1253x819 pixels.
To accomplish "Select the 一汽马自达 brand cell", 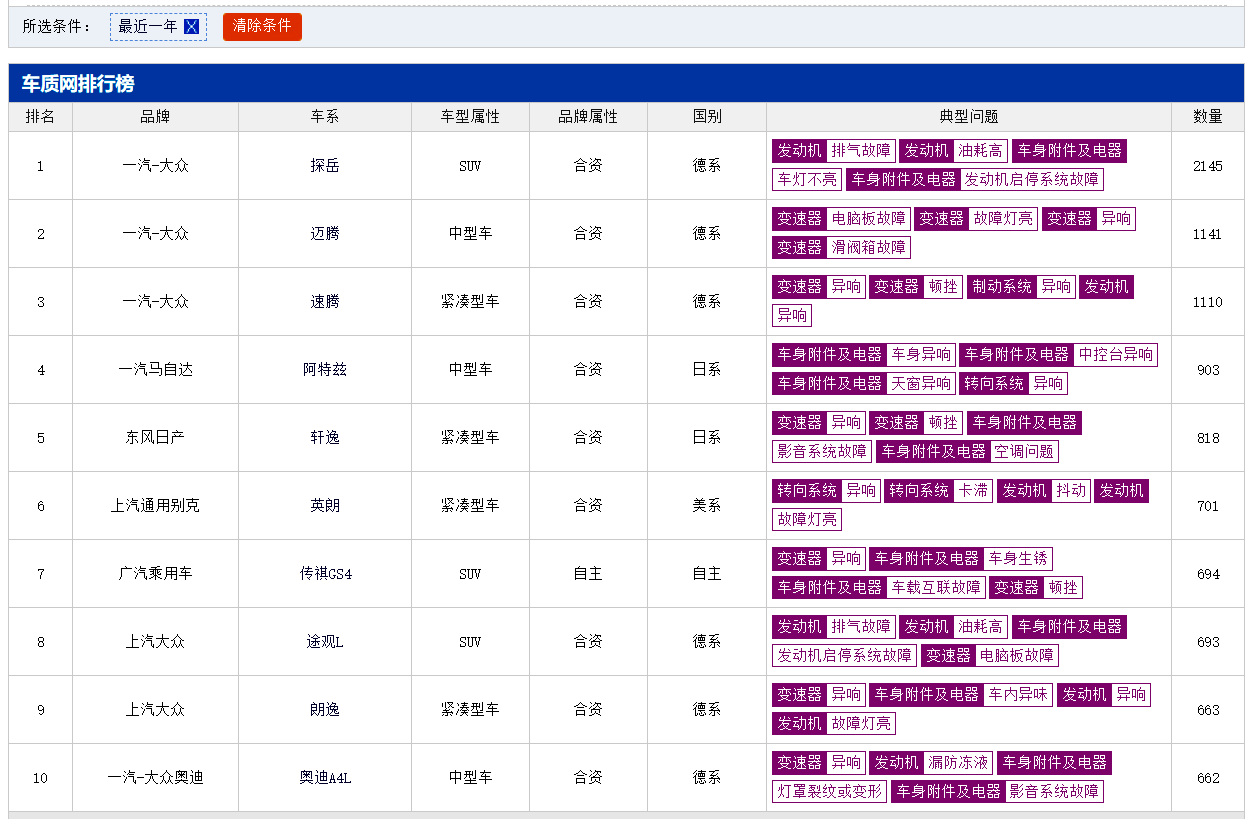I will (x=155, y=370).
